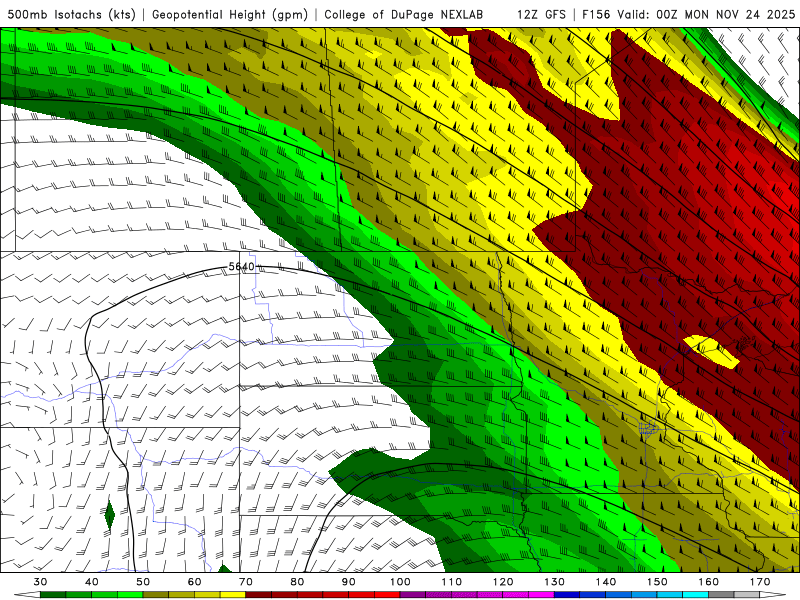Image resolution: width=800 pixels, height=600 pixels.
Task: Click the 70 value on the color scale
Action: (x=246, y=582)
